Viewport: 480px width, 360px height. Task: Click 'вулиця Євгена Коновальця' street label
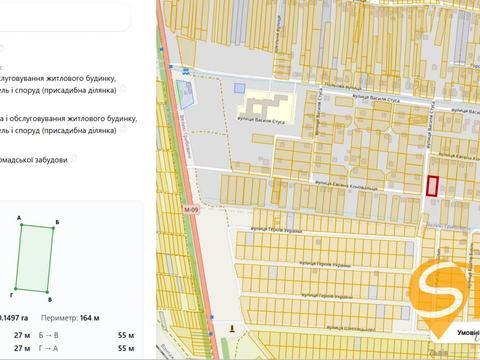coord(346,185)
